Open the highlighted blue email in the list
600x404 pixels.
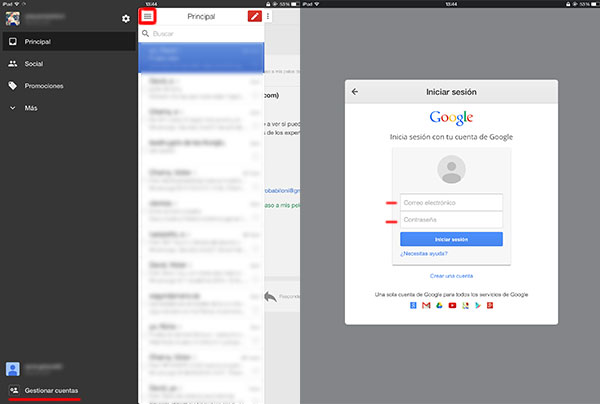(x=201, y=57)
